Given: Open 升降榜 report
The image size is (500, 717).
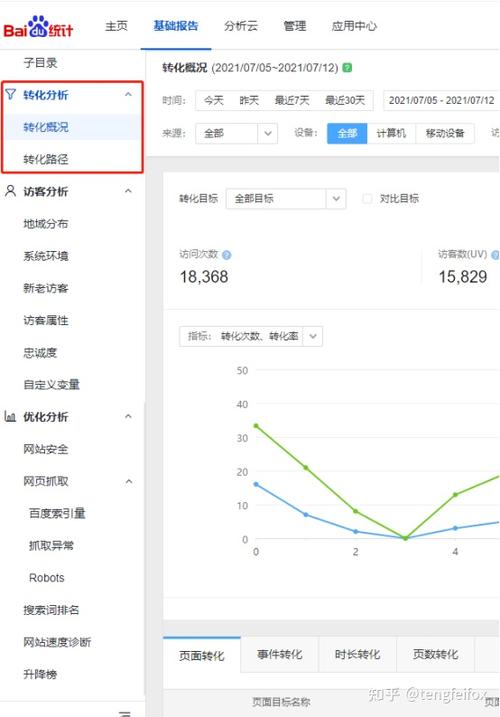Looking at the screenshot, I should pyautogui.click(x=40, y=674).
